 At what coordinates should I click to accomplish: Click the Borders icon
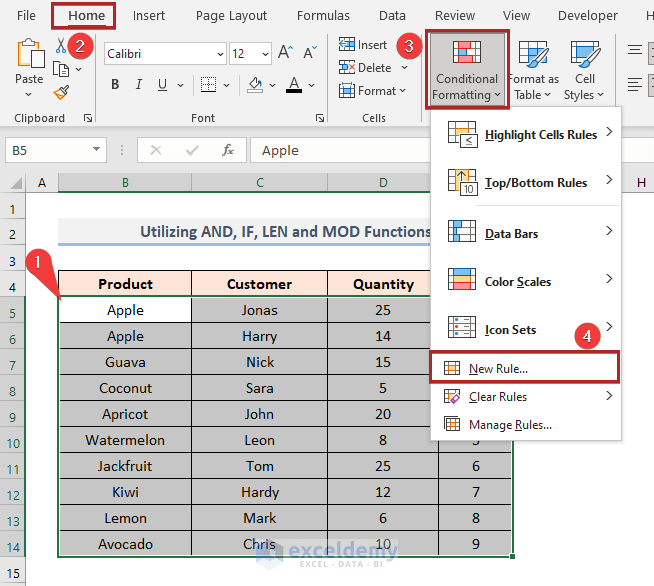tap(208, 85)
